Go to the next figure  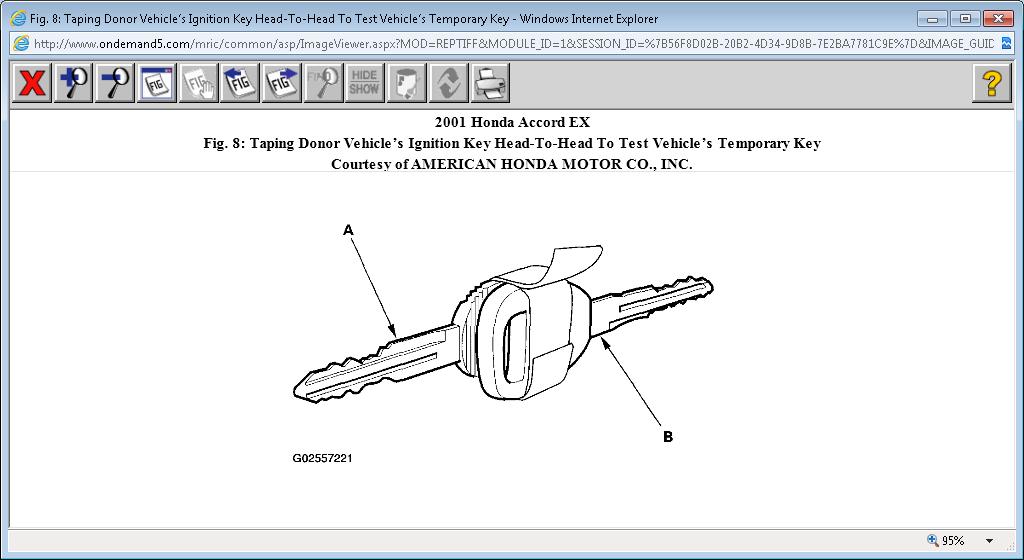pyautogui.click(x=281, y=83)
